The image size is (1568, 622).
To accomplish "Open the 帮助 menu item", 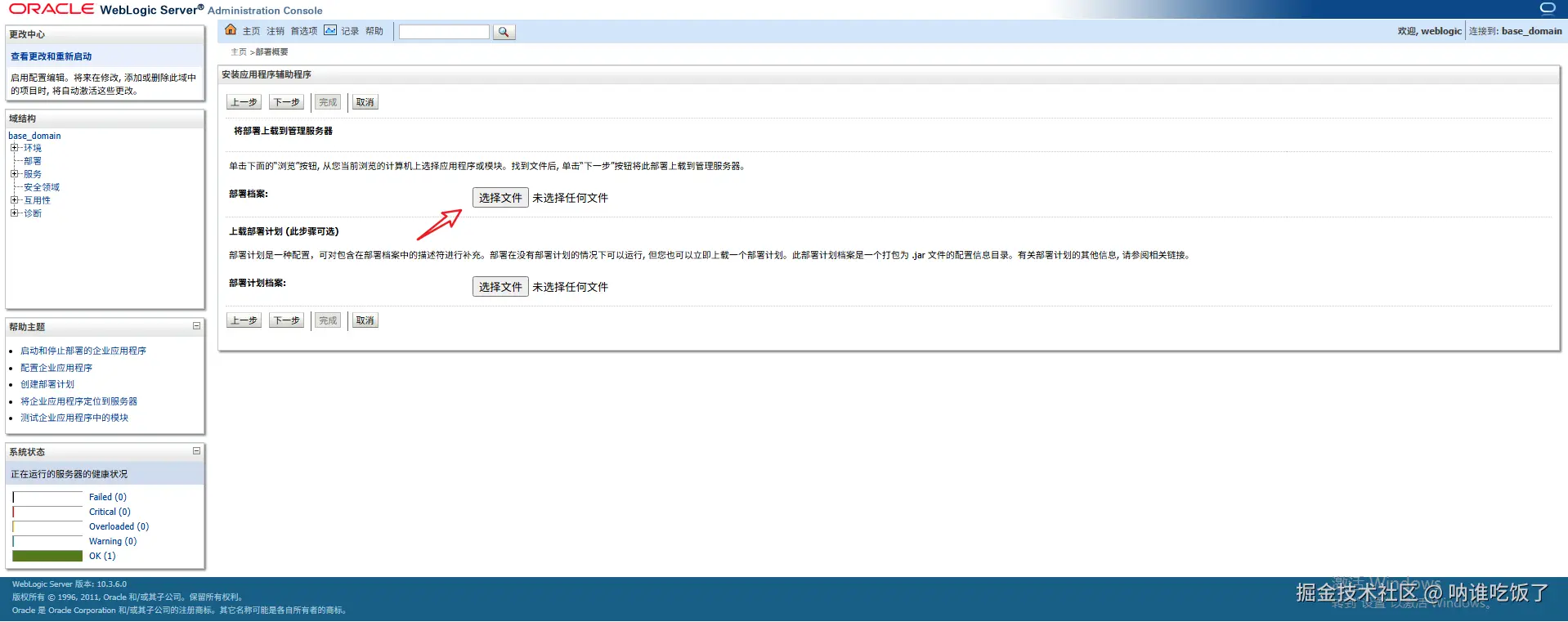I will coord(374,31).
